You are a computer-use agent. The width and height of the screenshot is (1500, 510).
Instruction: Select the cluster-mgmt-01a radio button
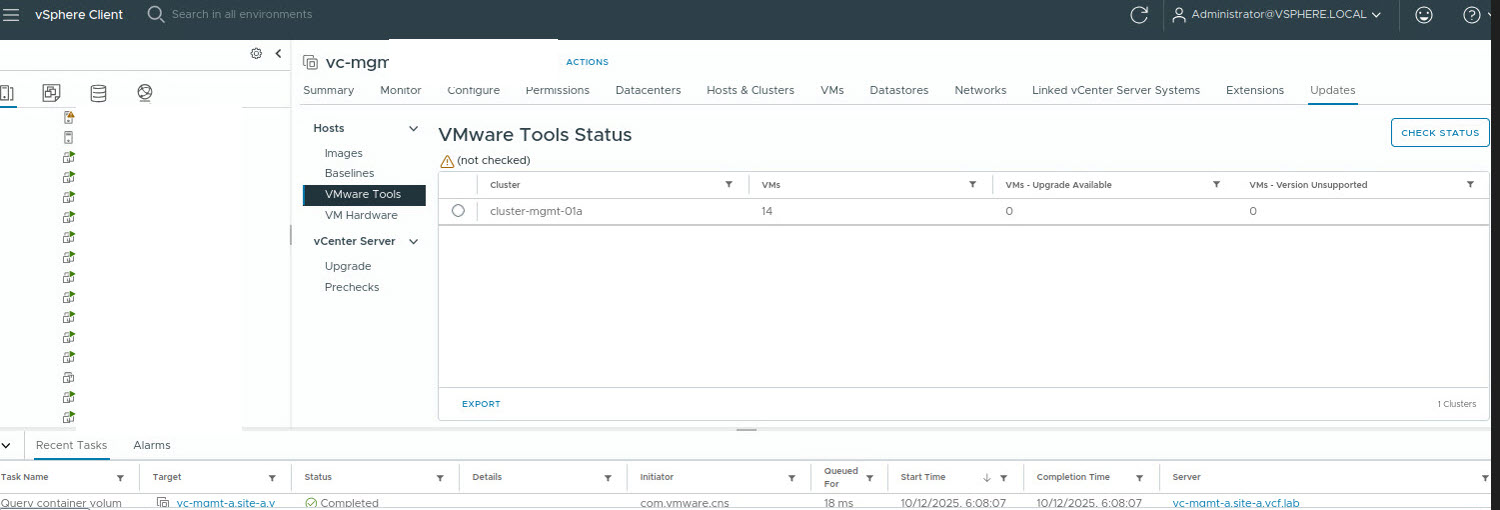[x=458, y=211]
